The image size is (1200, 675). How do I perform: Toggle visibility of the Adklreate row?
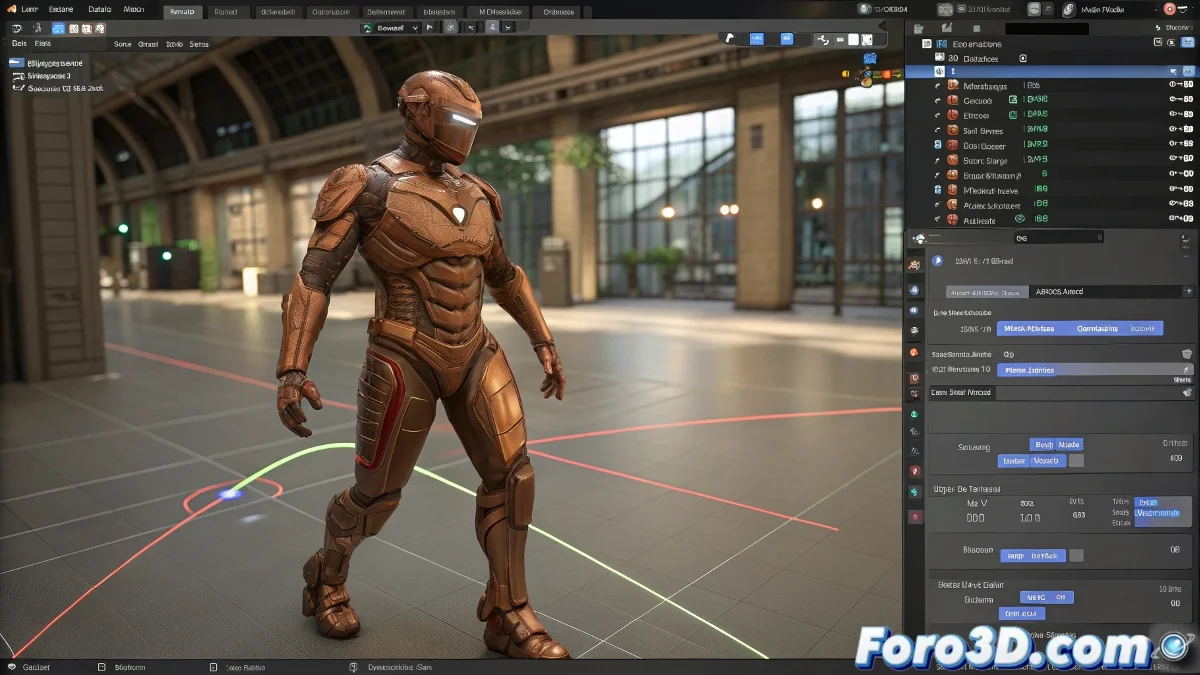(x=1174, y=220)
